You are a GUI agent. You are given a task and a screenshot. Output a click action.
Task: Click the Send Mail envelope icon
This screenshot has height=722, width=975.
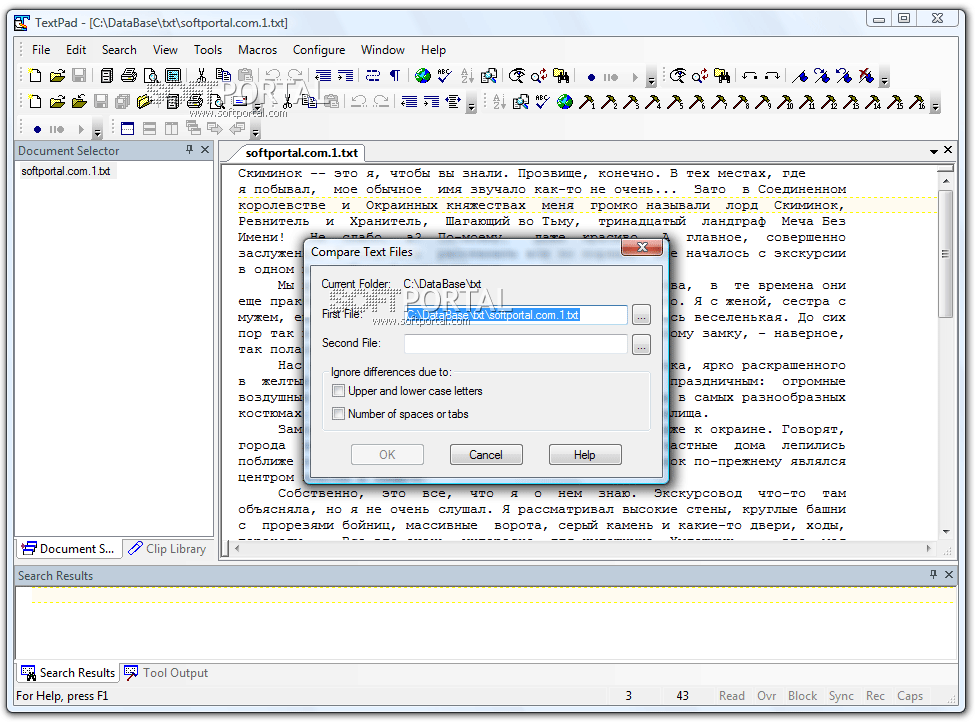tap(239, 102)
